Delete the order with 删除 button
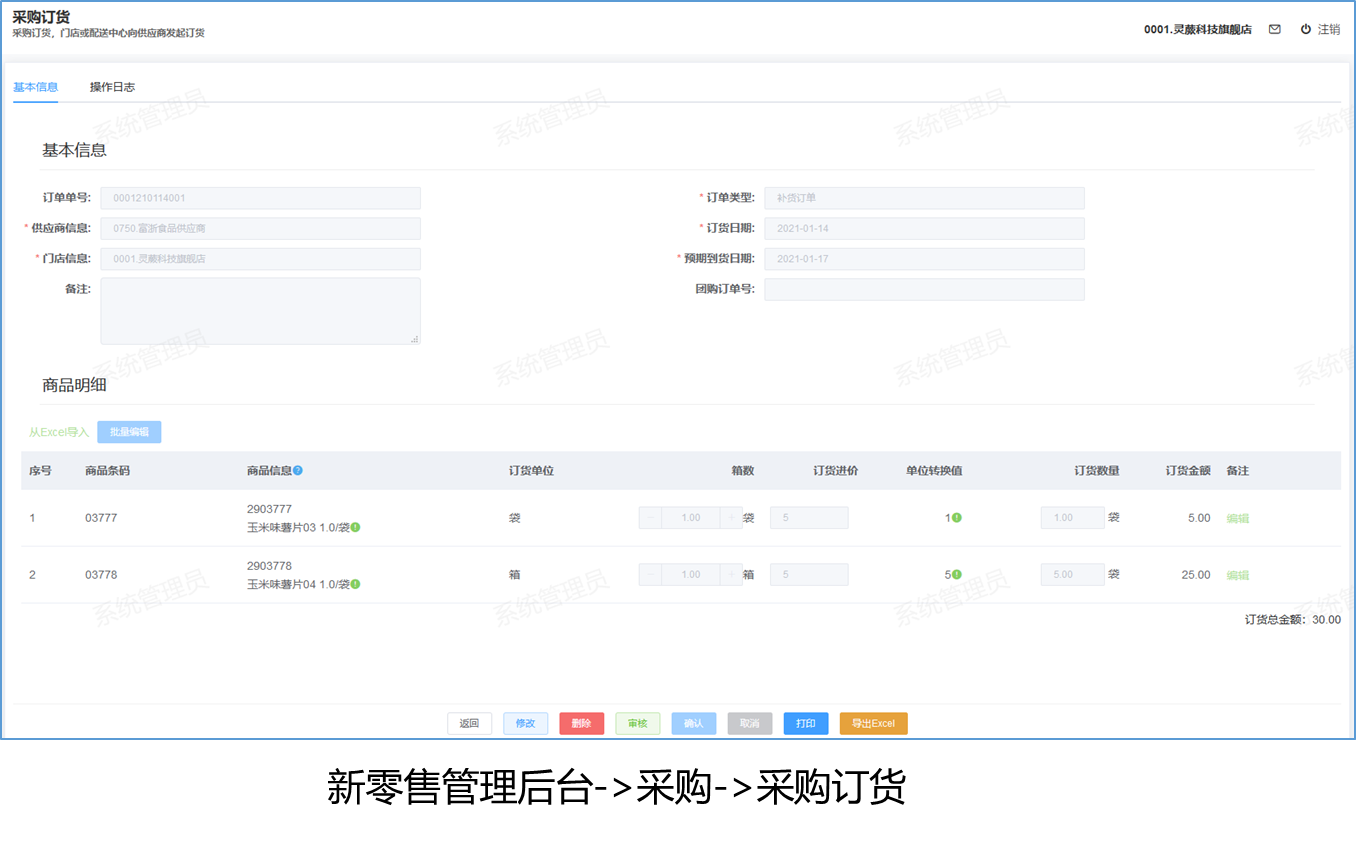 [x=581, y=724]
